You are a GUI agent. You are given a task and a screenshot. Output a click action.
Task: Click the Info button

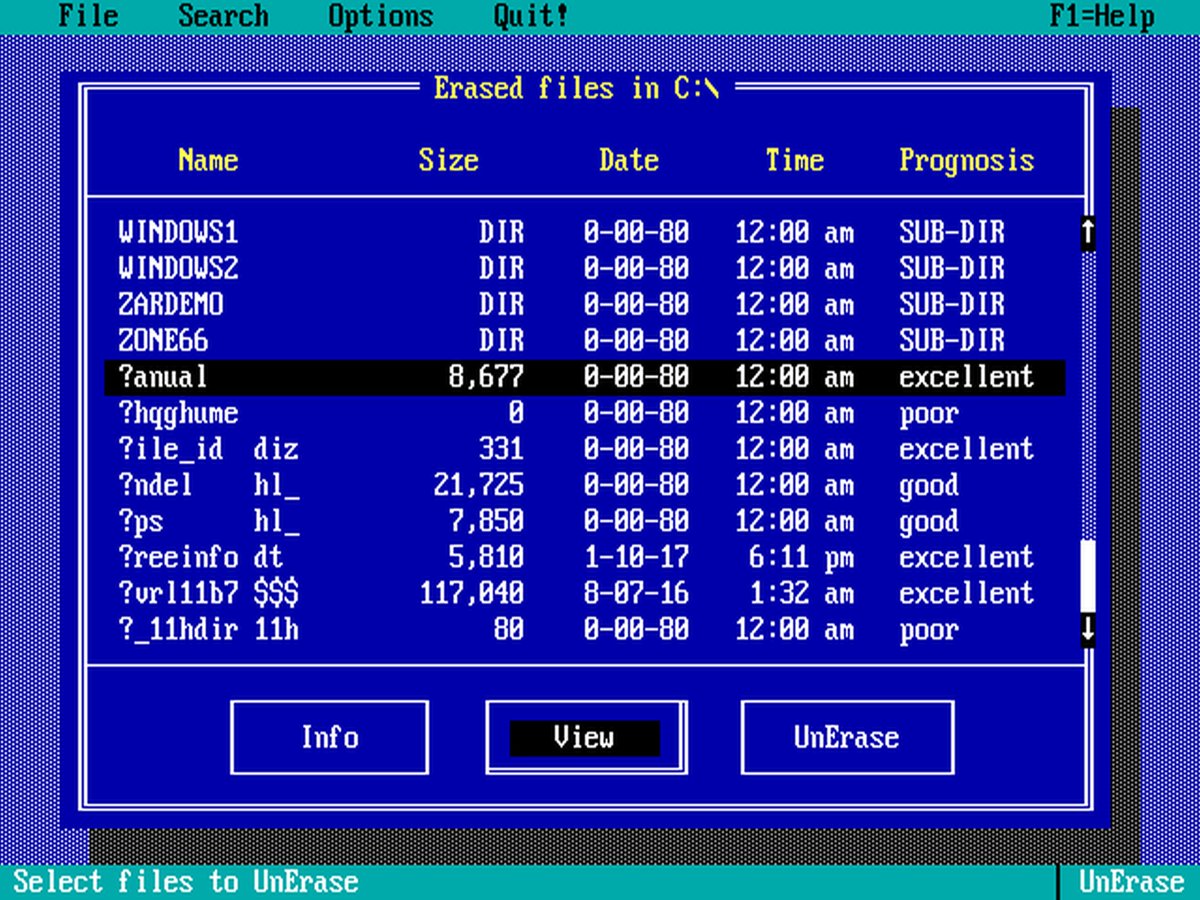[x=330, y=737]
